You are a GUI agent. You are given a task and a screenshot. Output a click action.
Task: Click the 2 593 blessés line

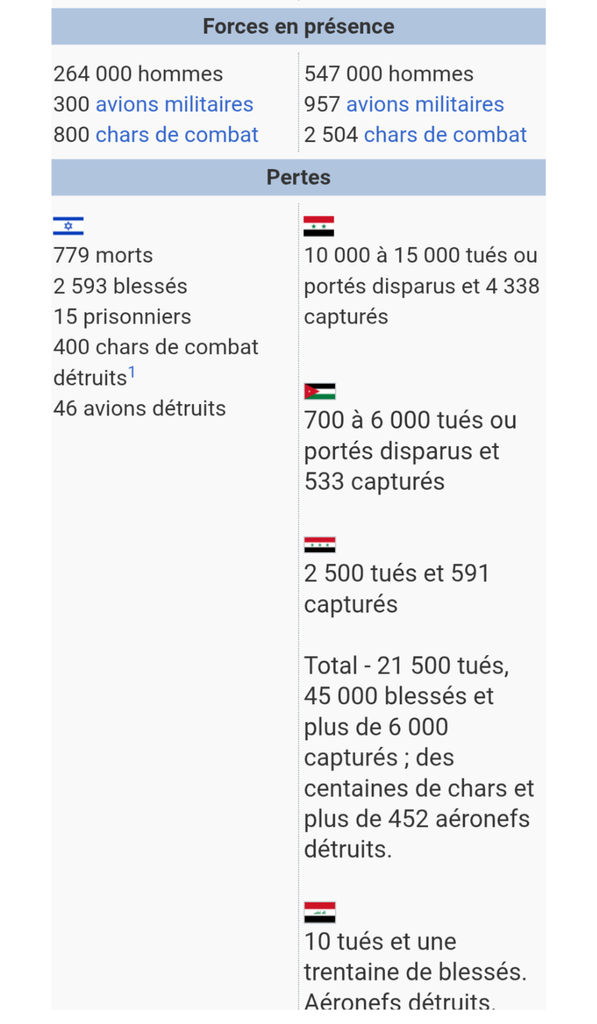pos(120,286)
